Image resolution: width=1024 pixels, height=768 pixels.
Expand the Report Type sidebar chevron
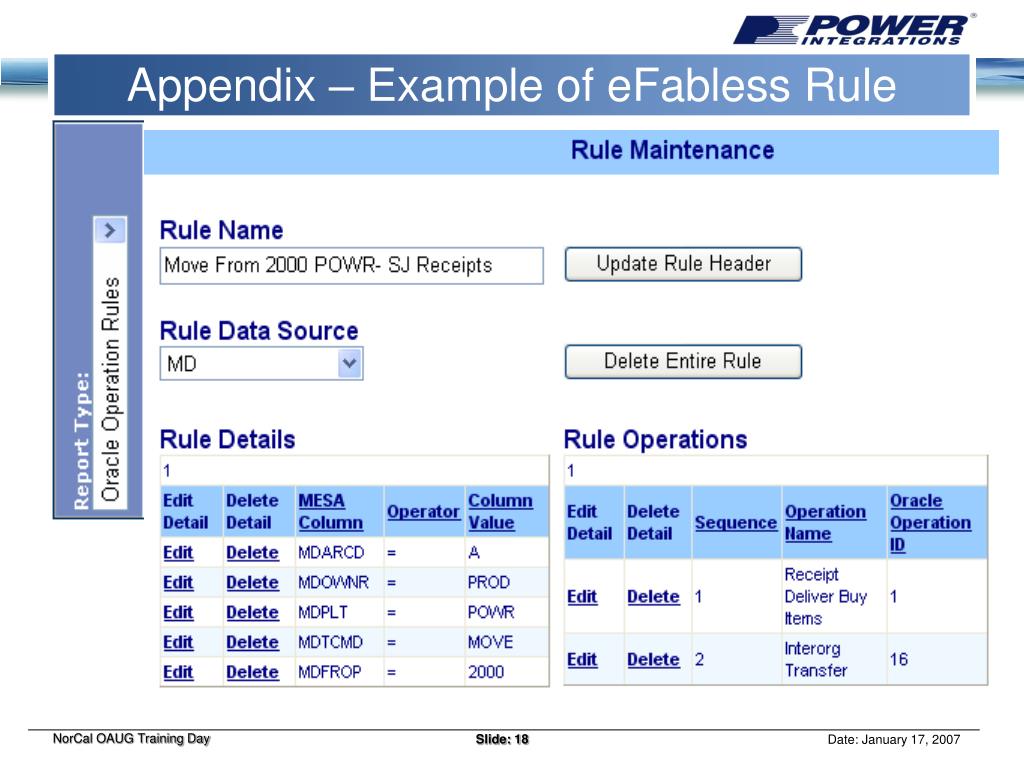click(110, 230)
